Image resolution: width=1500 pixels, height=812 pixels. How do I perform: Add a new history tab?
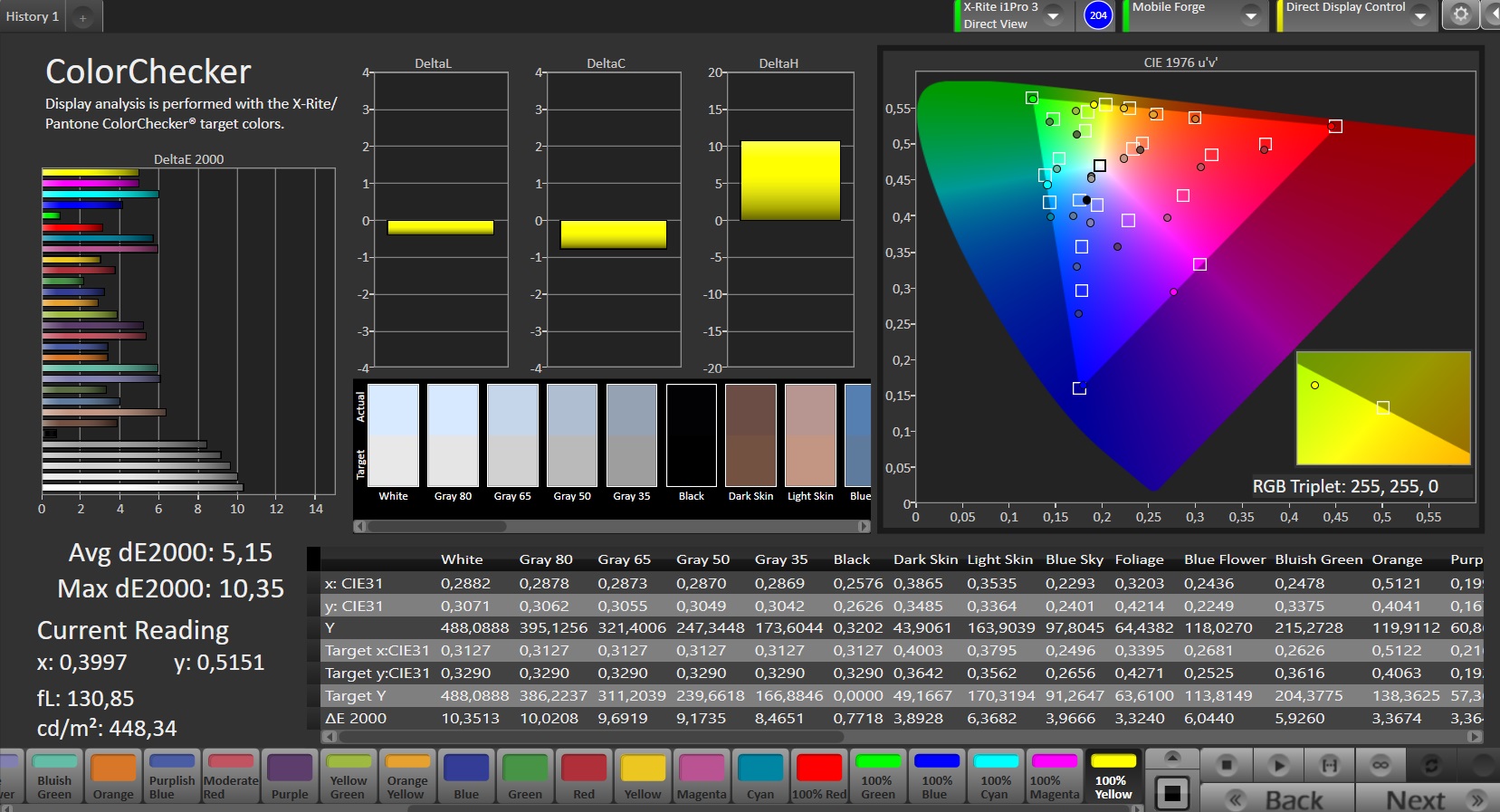(x=82, y=17)
